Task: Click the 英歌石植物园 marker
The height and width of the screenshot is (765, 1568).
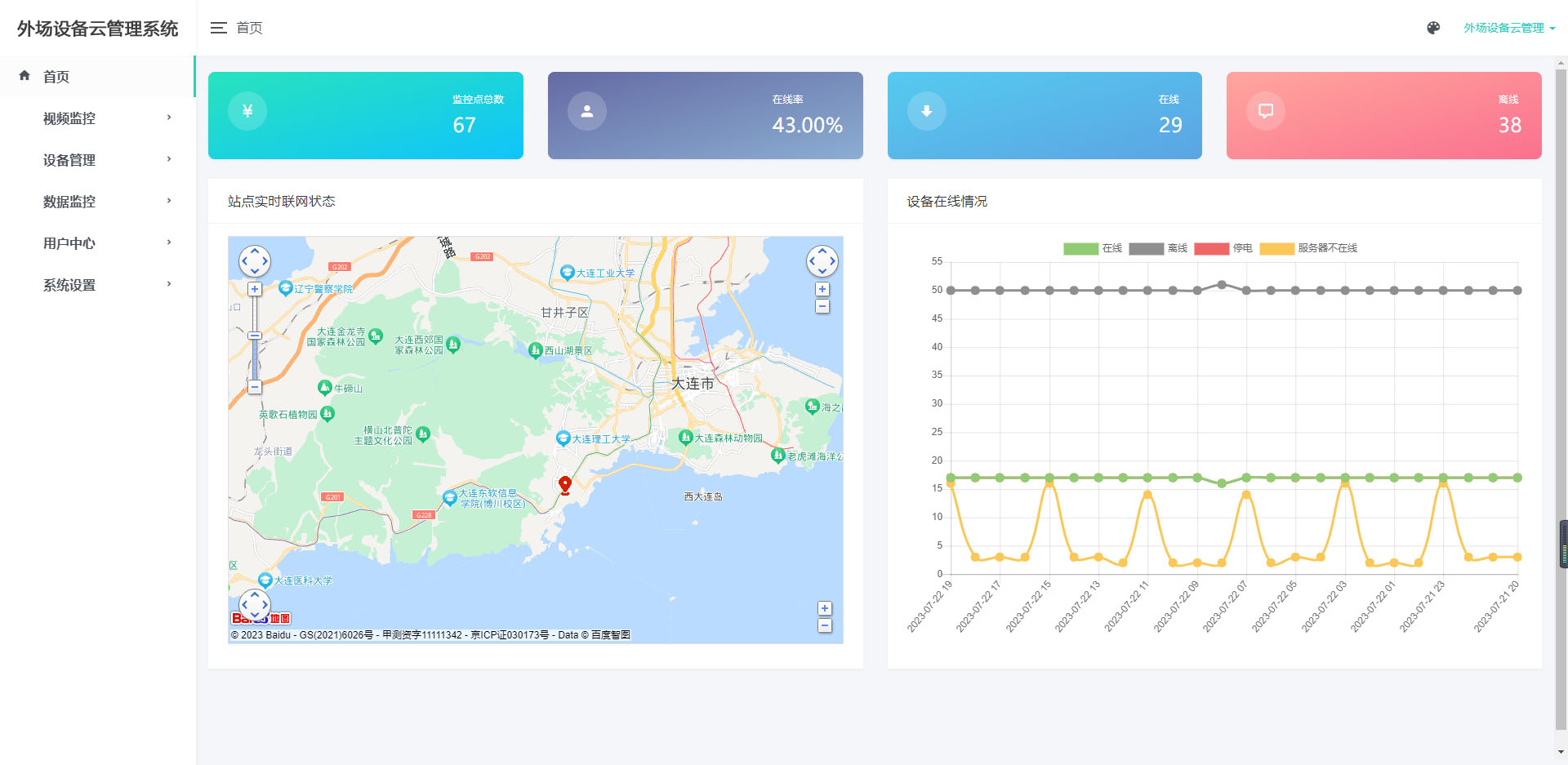Action: point(327,414)
